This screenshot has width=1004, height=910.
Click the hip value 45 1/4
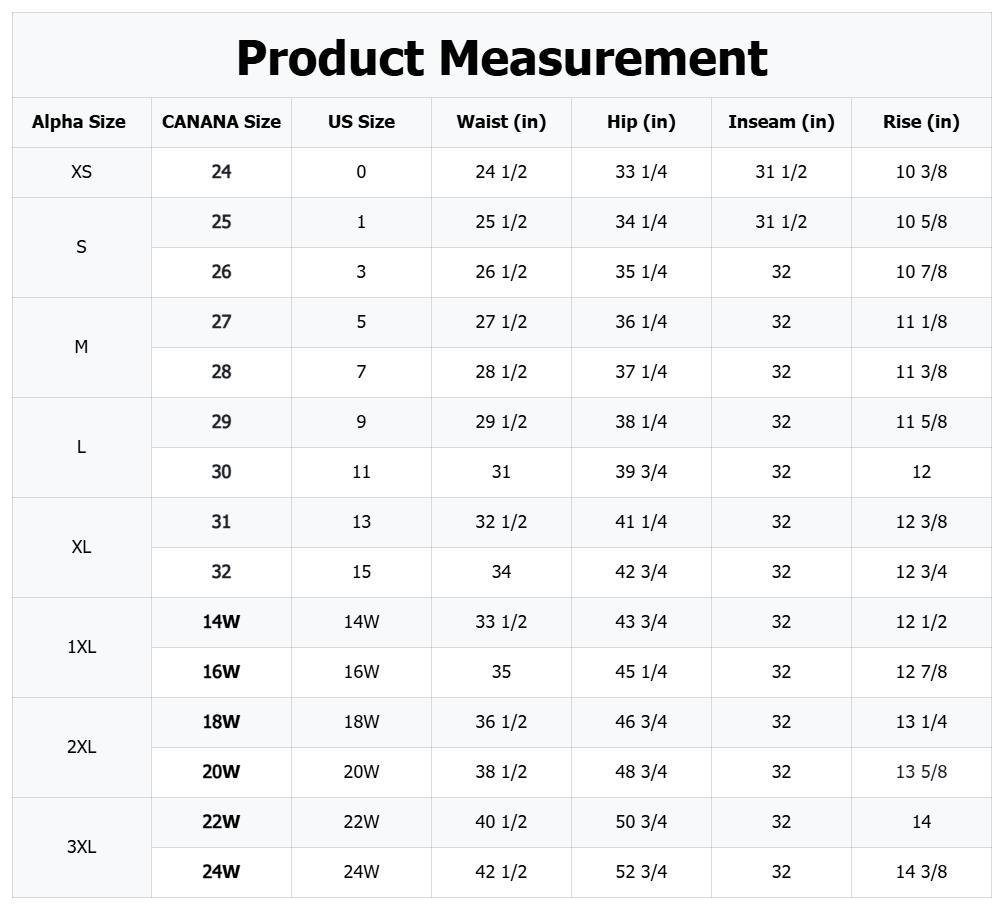click(641, 672)
